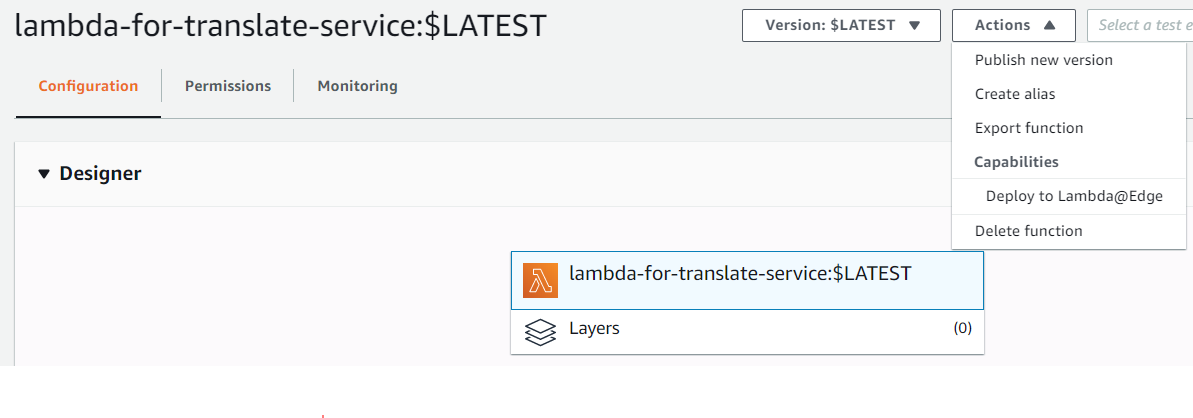Close the Actions dropdown menu
Screen dimensions: 1193x418
tap(1013, 25)
